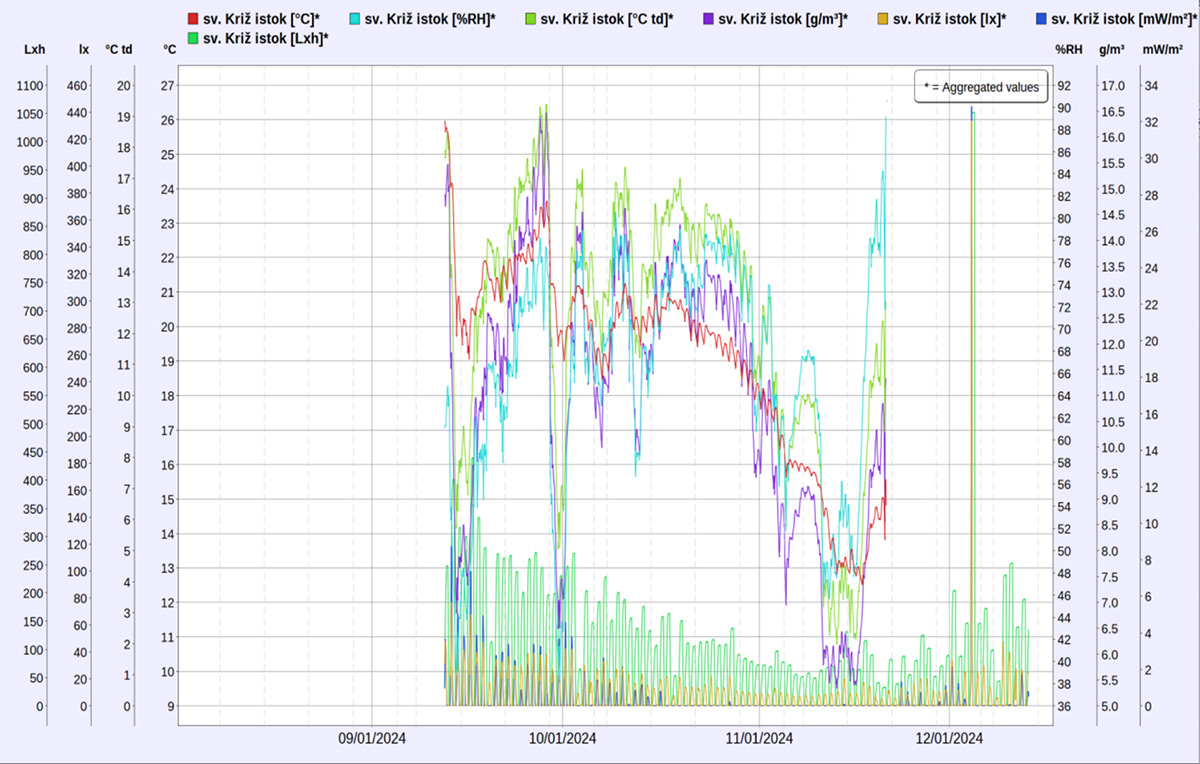The height and width of the screenshot is (764, 1200).
Task: Click the green Lxh legend color swatch
Action: pyautogui.click(x=193, y=38)
